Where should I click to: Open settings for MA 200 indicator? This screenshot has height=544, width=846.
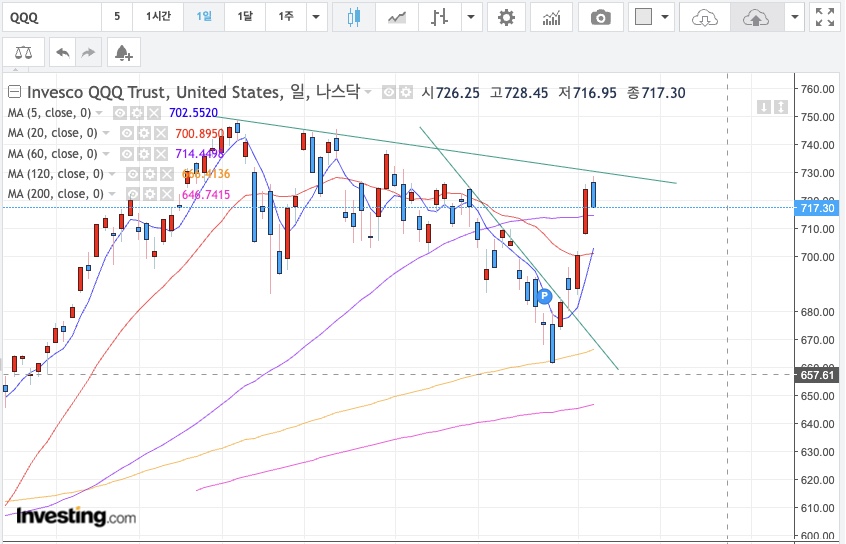coord(150,194)
